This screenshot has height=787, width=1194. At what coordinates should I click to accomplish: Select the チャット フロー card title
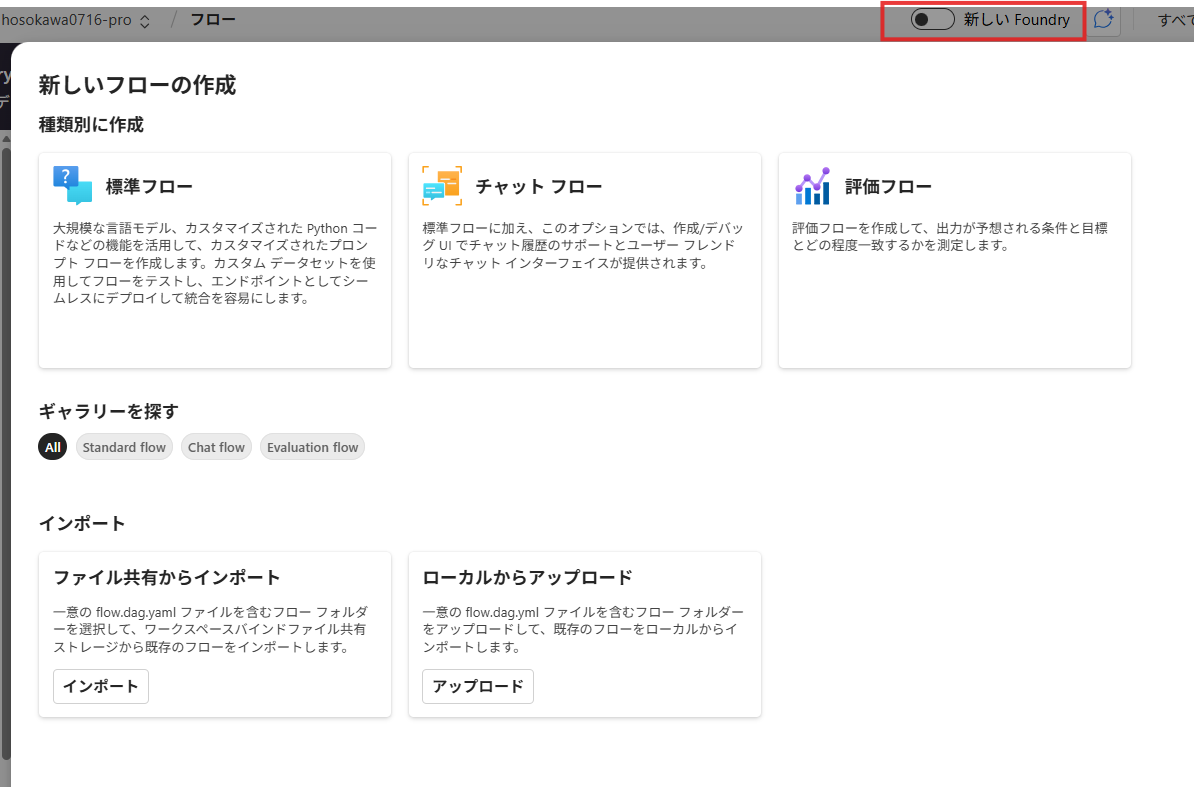539,186
